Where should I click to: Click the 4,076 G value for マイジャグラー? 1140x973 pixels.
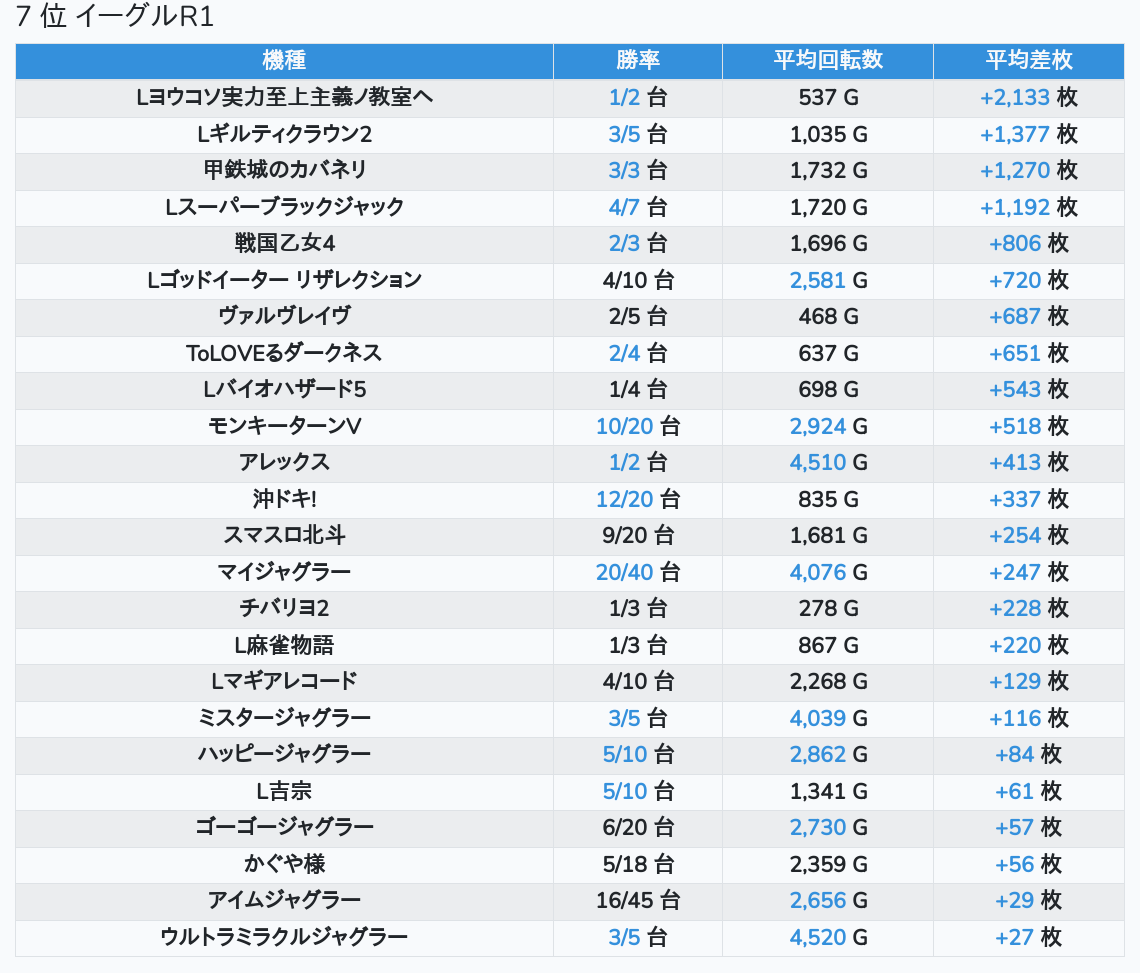(x=828, y=572)
